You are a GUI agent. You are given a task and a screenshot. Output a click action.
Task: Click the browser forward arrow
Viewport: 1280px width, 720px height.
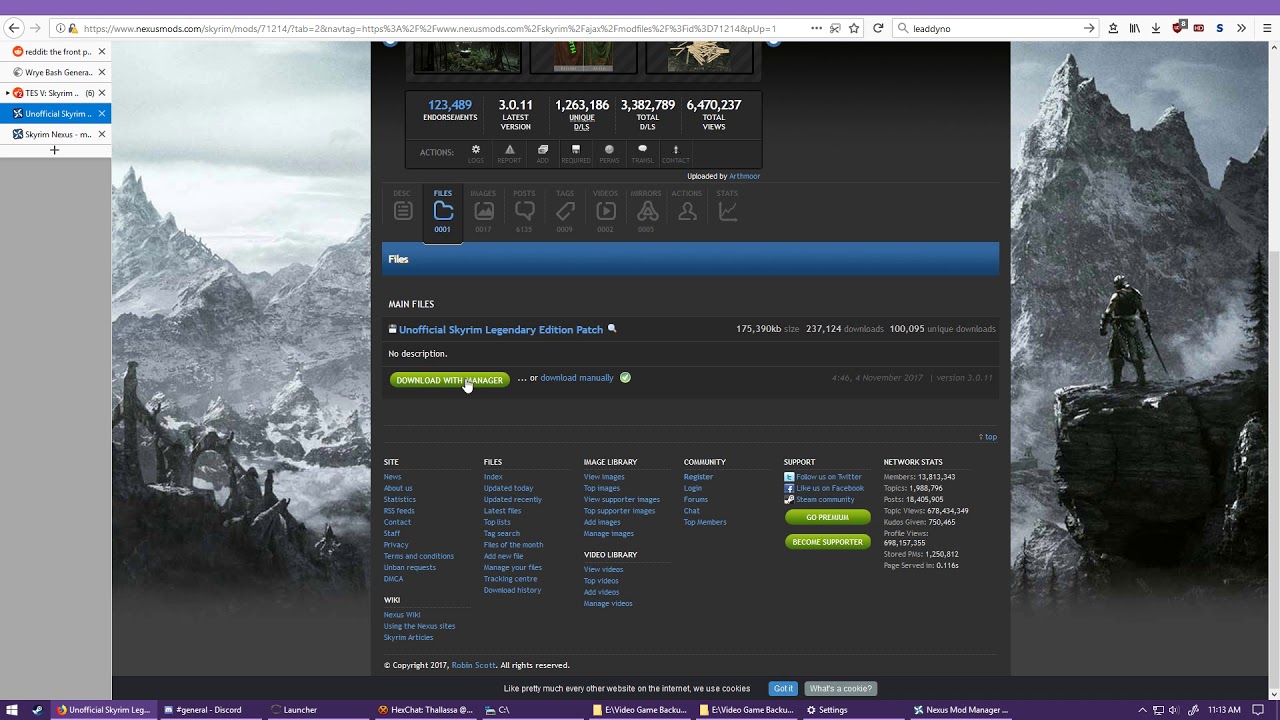tap(36, 28)
